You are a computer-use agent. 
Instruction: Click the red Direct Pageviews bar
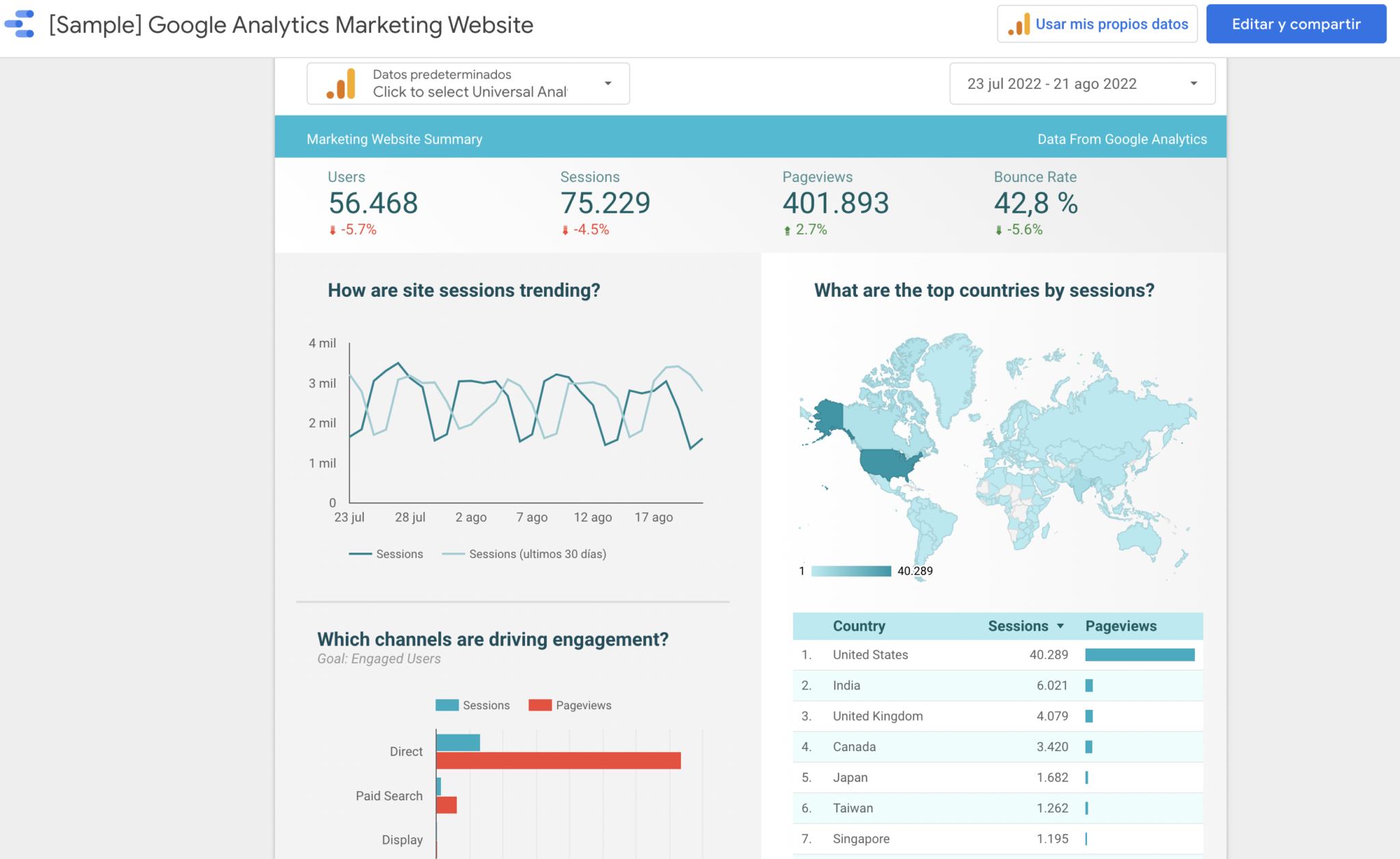tap(558, 761)
